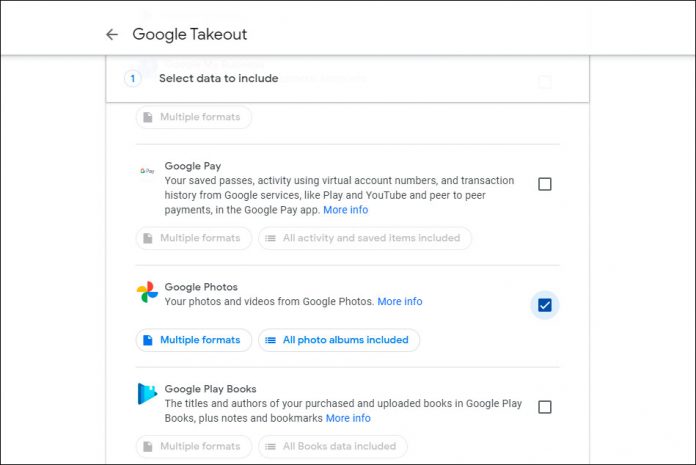The width and height of the screenshot is (696, 465).
Task: Click All activity and saved items included
Action: [x=365, y=238]
